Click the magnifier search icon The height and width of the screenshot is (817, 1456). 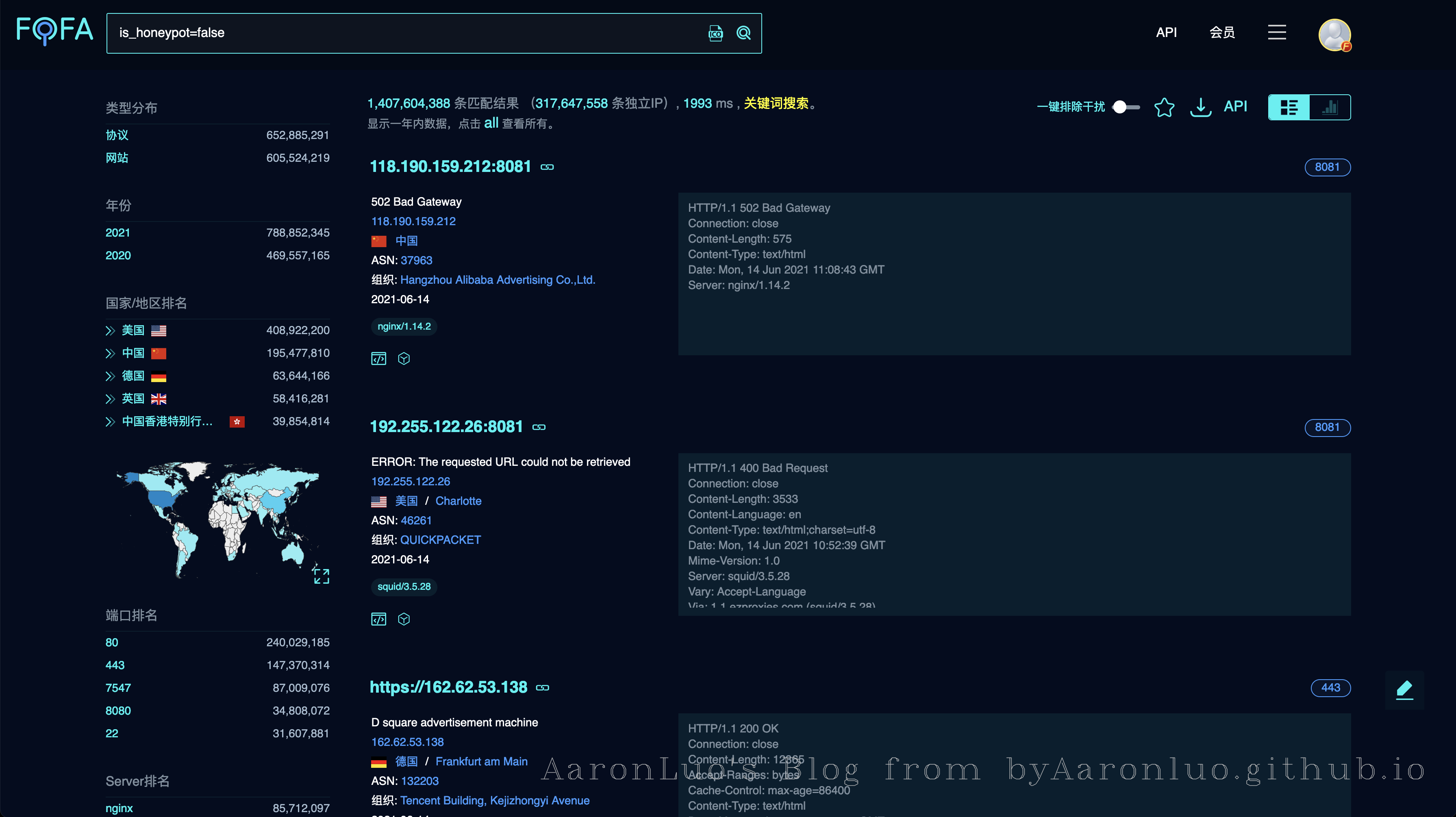[743, 33]
